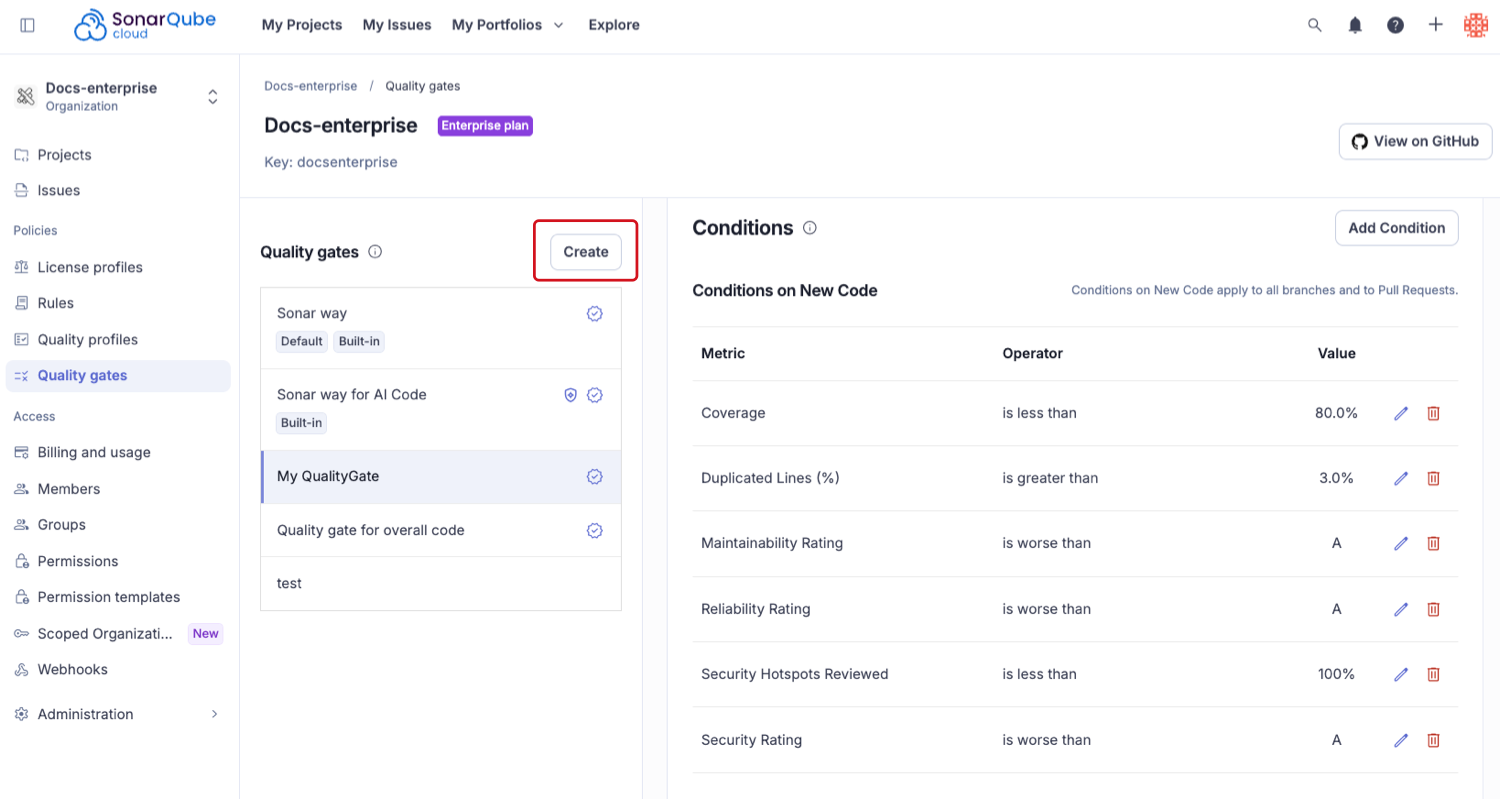Expand the Docs-enterprise organization switcher
Viewport: 1500px width, 799px height.
click(x=212, y=97)
